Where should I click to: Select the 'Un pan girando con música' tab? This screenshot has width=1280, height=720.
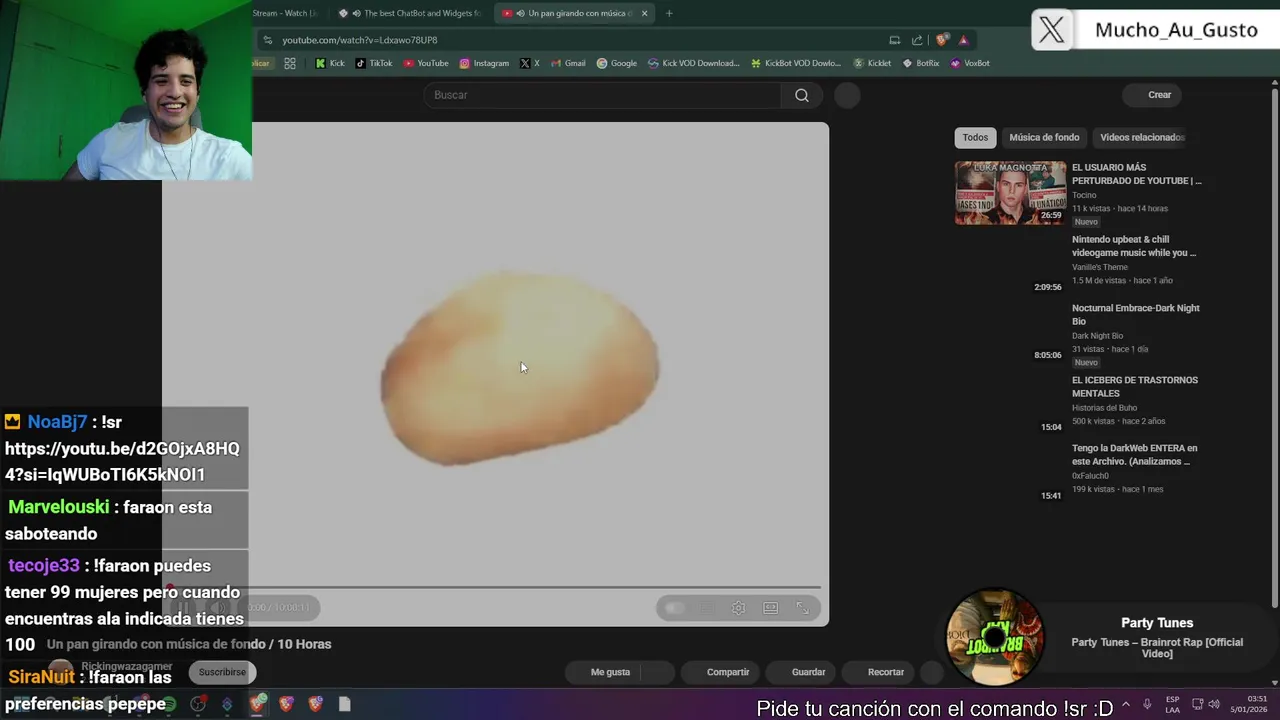[x=575, y=13]
